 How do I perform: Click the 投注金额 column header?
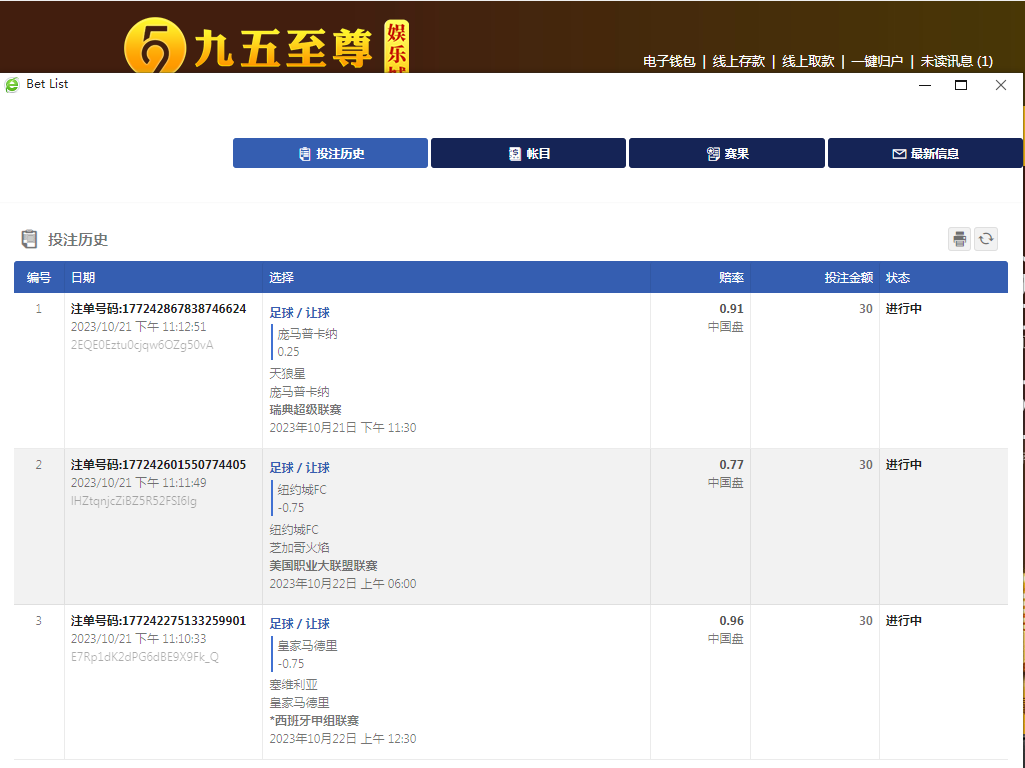pyautogui.click(x=848, y=278)
